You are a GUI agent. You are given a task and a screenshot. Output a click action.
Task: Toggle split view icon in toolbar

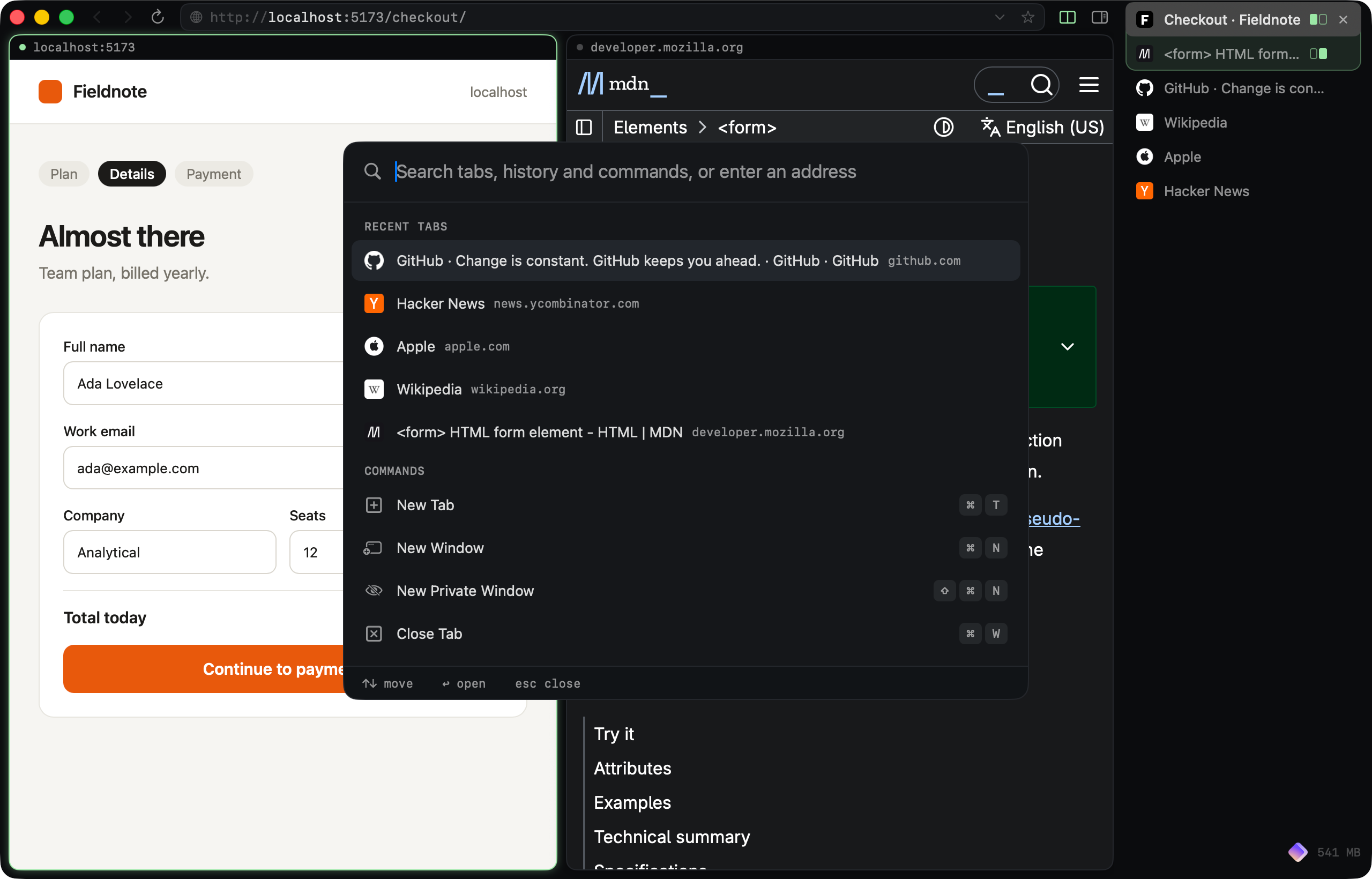click(1067, 17)
